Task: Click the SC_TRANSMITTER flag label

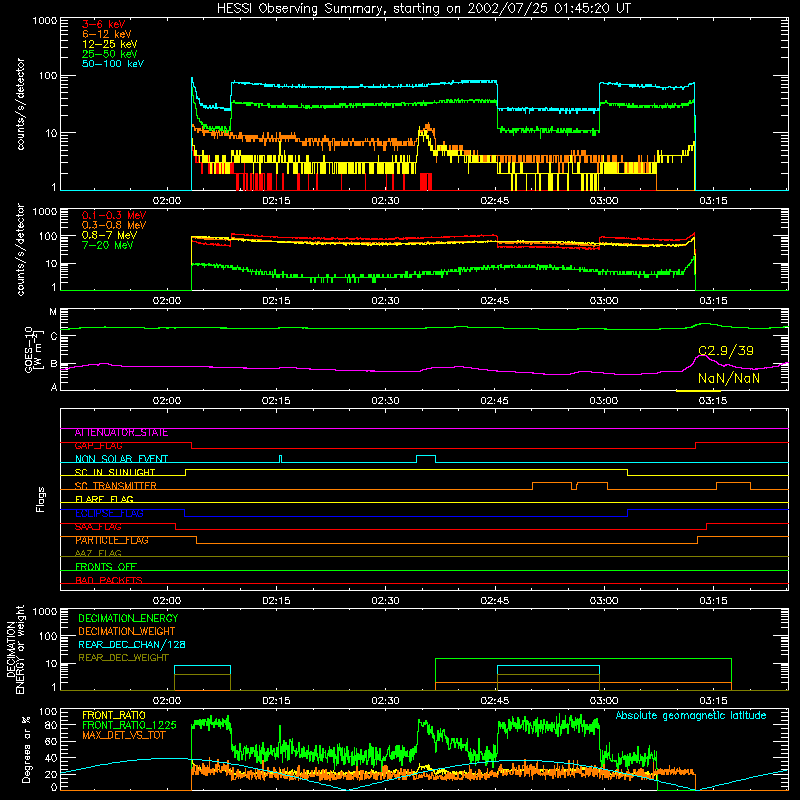Action: [115, 486]
